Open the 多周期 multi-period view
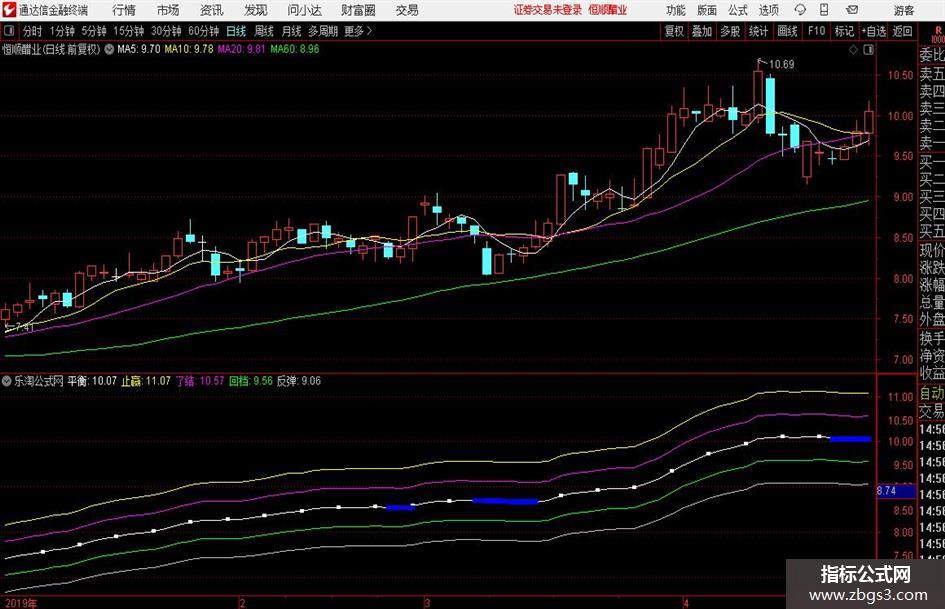Screen dimensions: 945x609 (x=323, y=31)
